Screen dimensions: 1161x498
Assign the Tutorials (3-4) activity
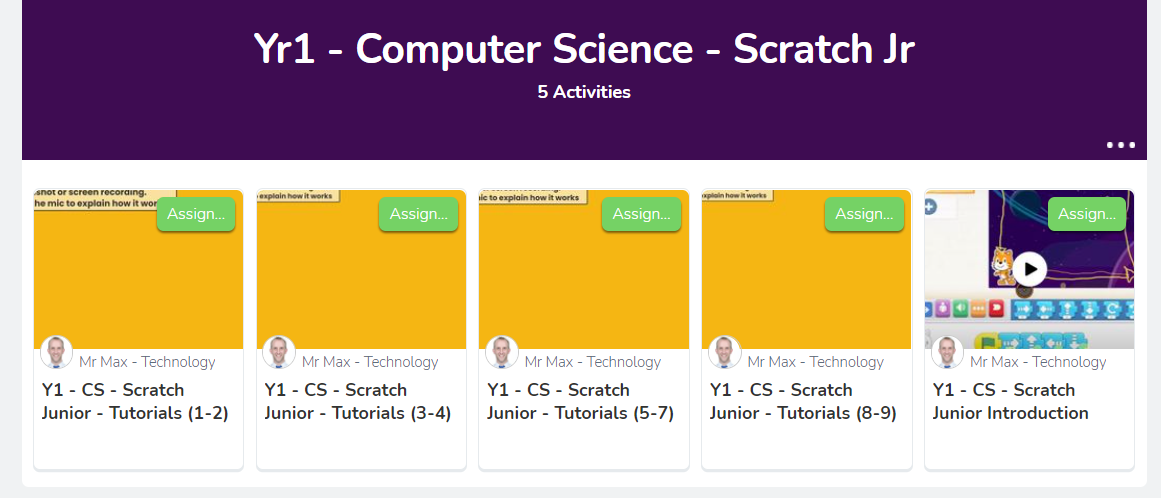[418, 215]
